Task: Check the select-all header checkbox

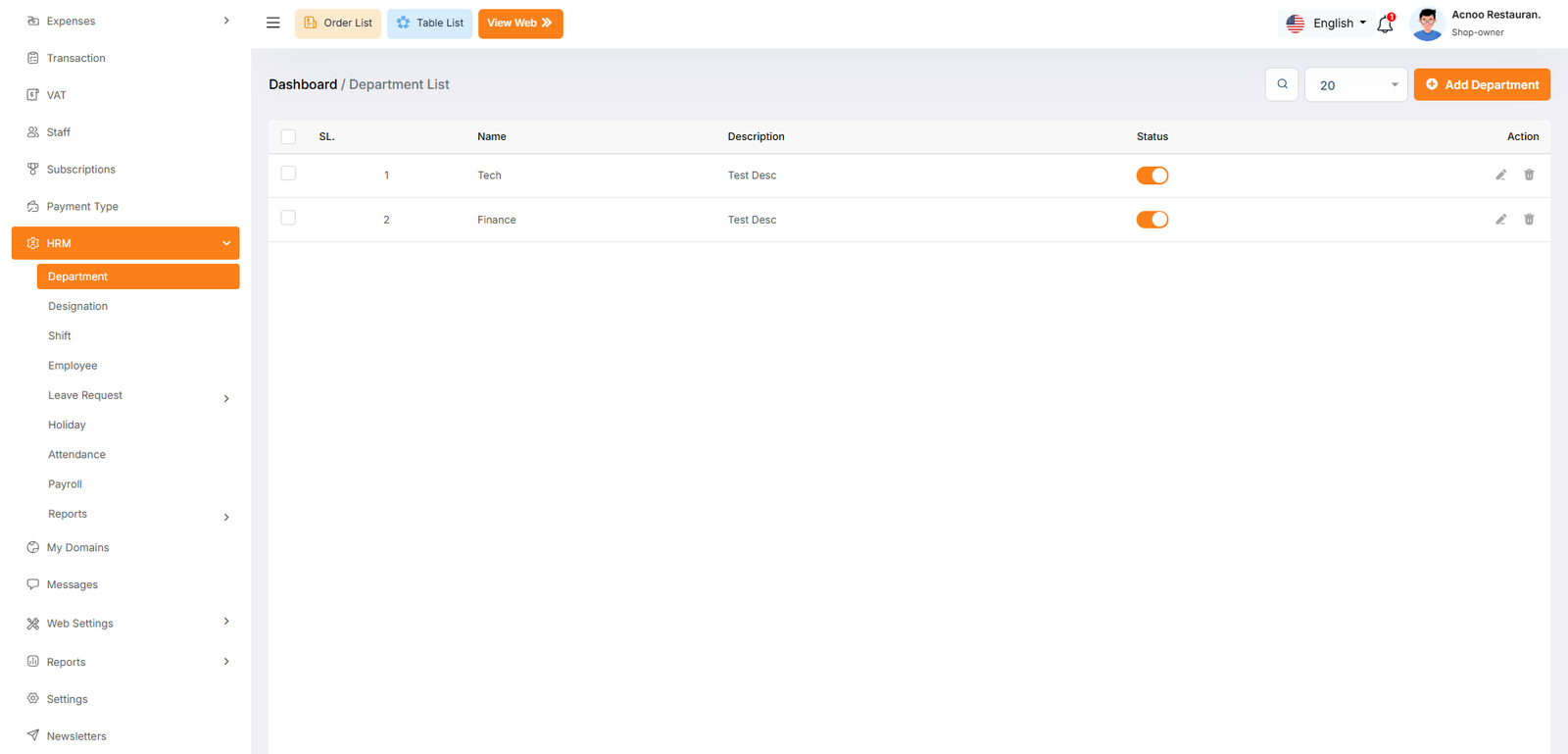Action: 288,137
